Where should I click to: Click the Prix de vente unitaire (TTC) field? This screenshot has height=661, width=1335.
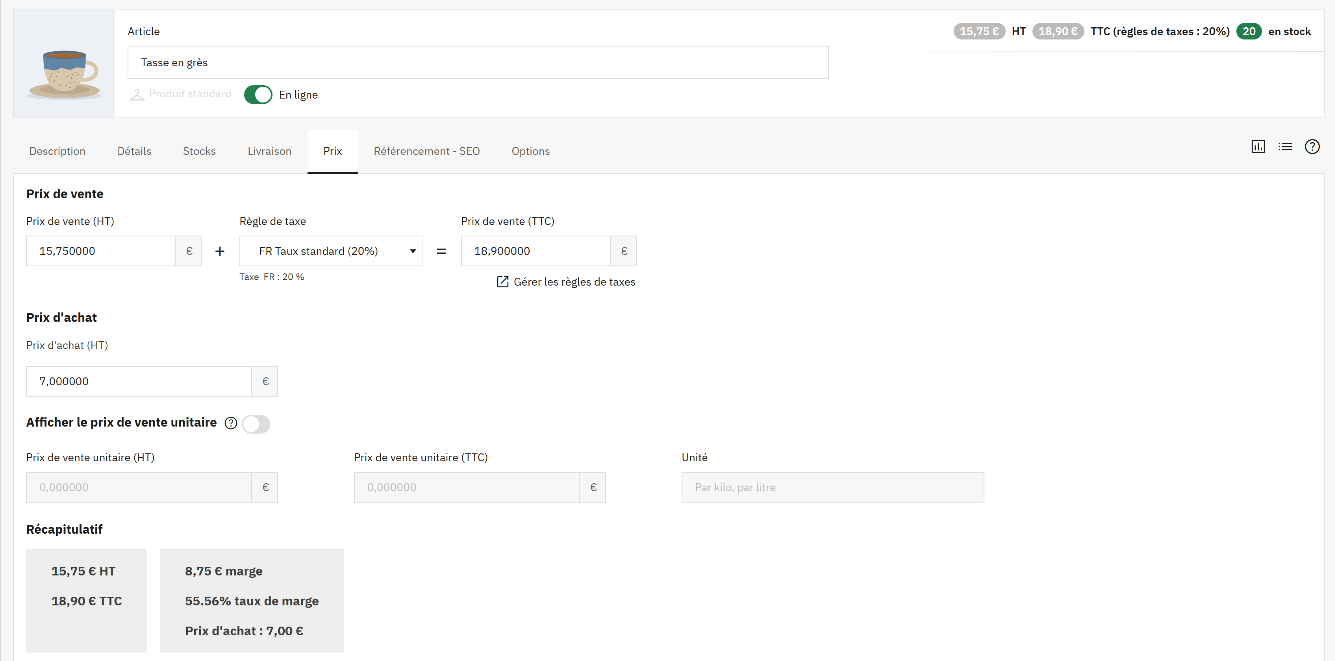[467, 487]
